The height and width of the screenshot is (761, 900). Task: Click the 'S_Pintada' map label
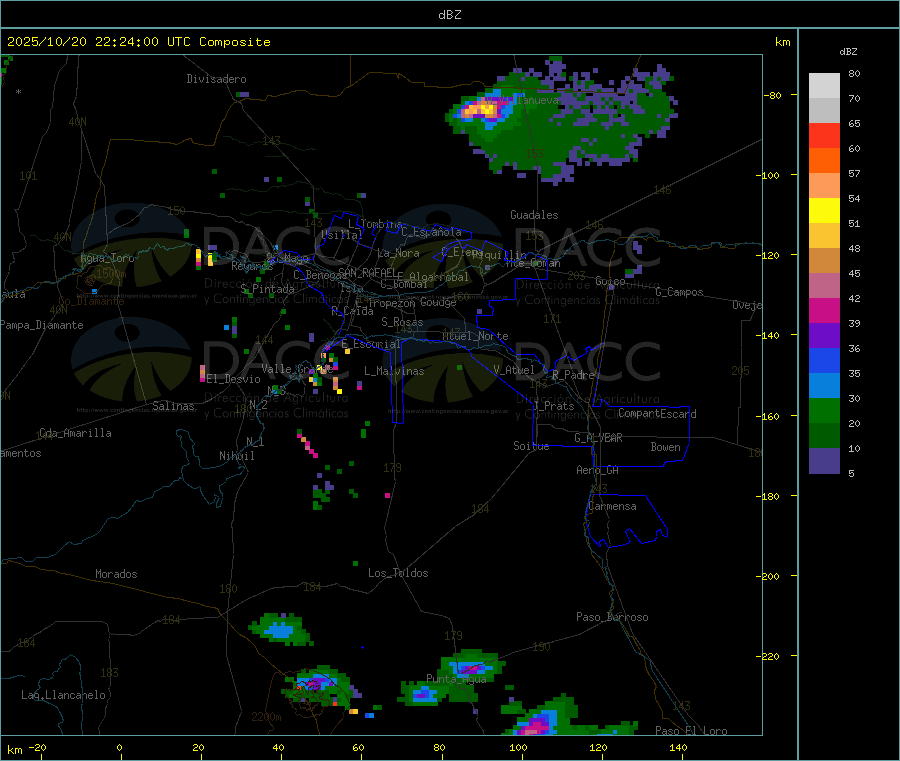pyautogui.click(x=267, y=289)
